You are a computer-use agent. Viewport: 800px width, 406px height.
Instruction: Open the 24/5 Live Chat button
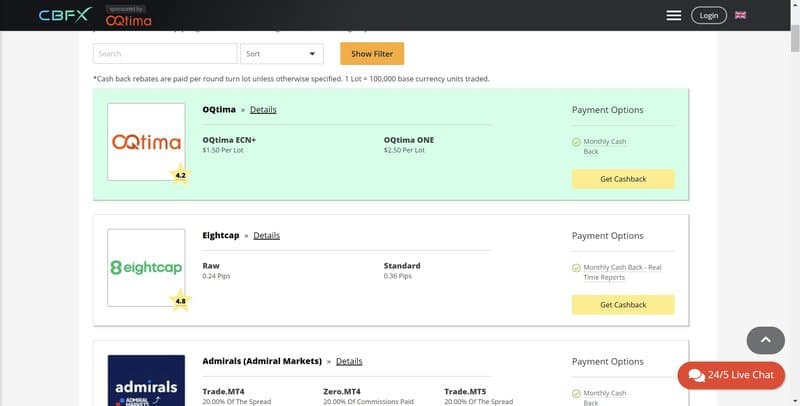[x=731, y=375]
